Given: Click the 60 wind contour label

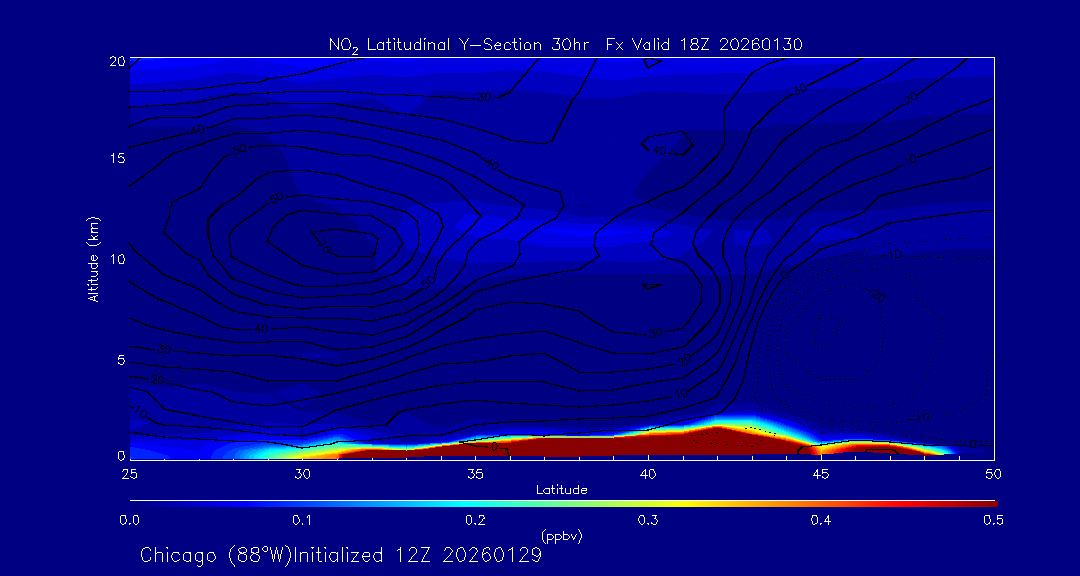Looking at the screenshot, I should click(276, 200).
